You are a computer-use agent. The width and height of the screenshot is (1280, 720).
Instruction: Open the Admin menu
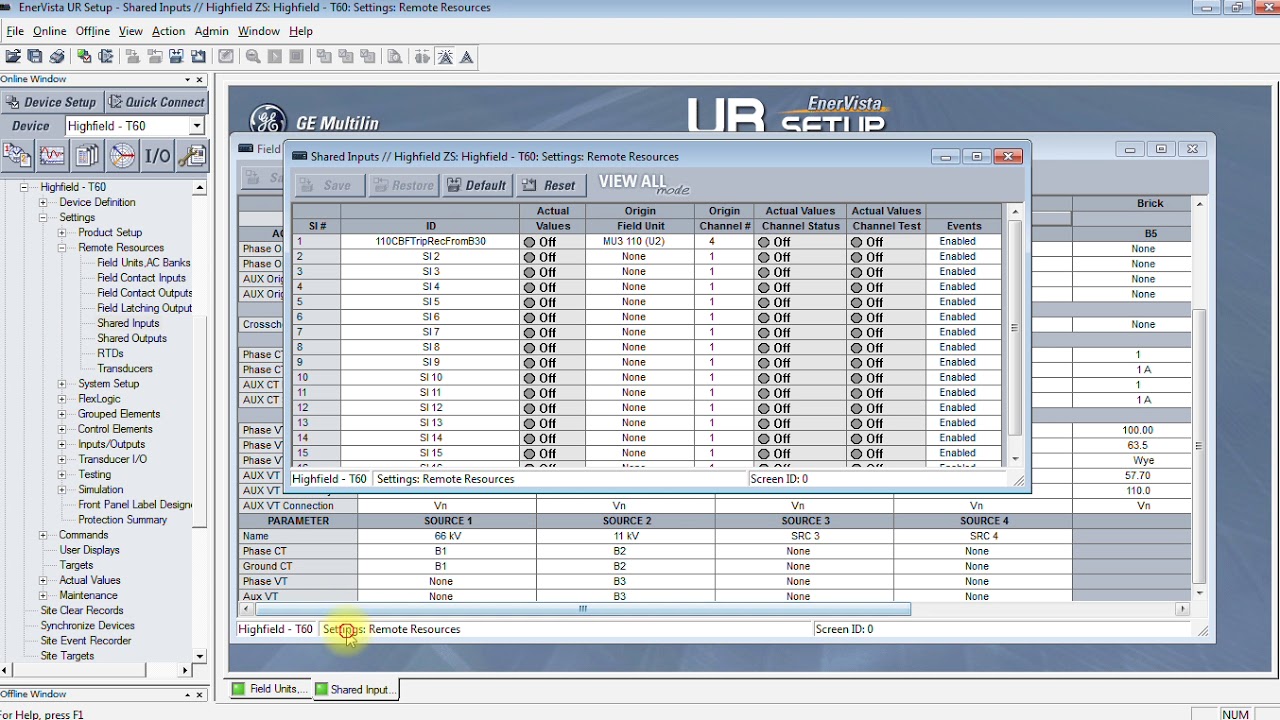pyautogui.click(x=211, y=31)
